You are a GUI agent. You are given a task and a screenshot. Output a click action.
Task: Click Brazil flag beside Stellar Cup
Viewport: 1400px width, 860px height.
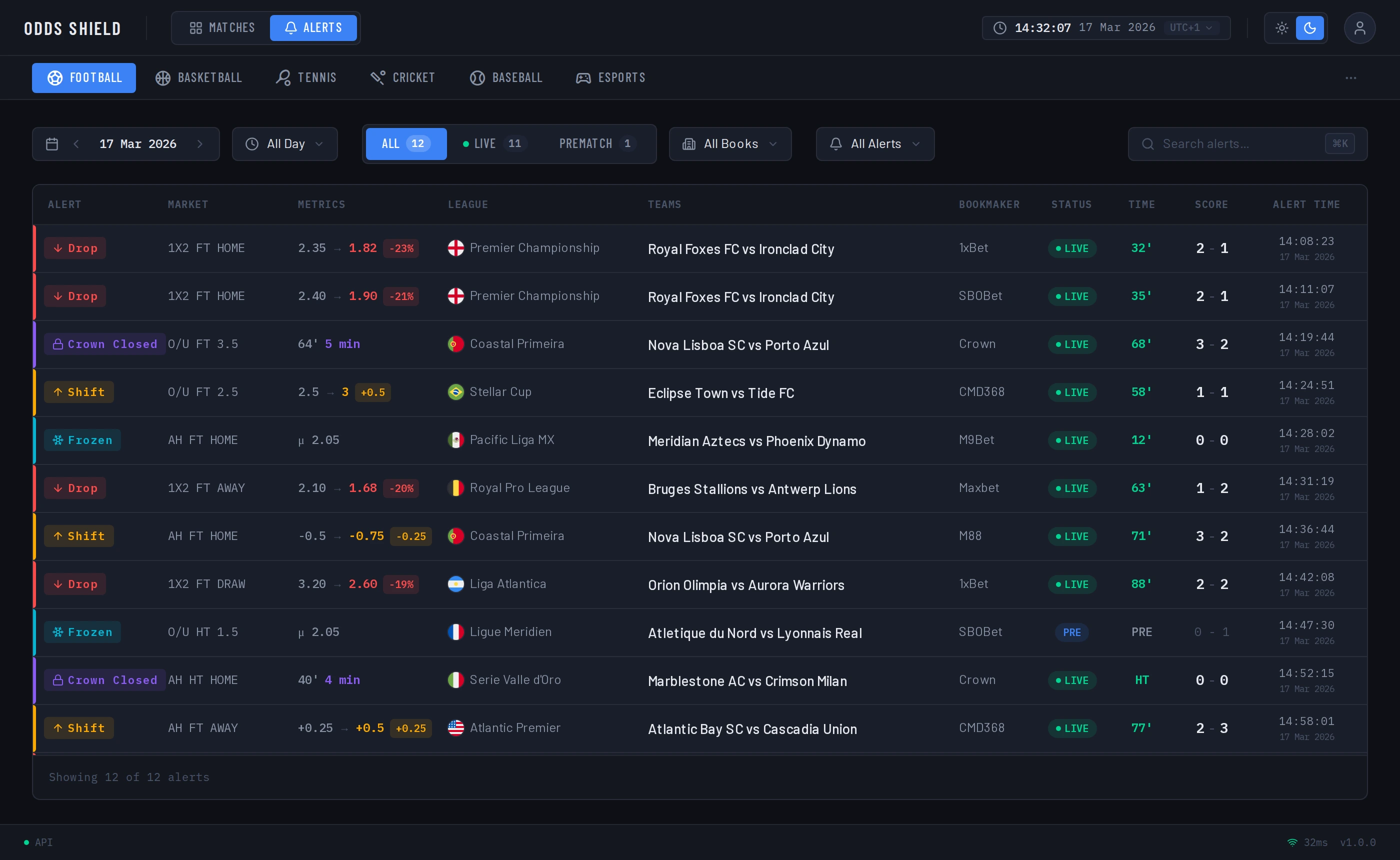456,392
